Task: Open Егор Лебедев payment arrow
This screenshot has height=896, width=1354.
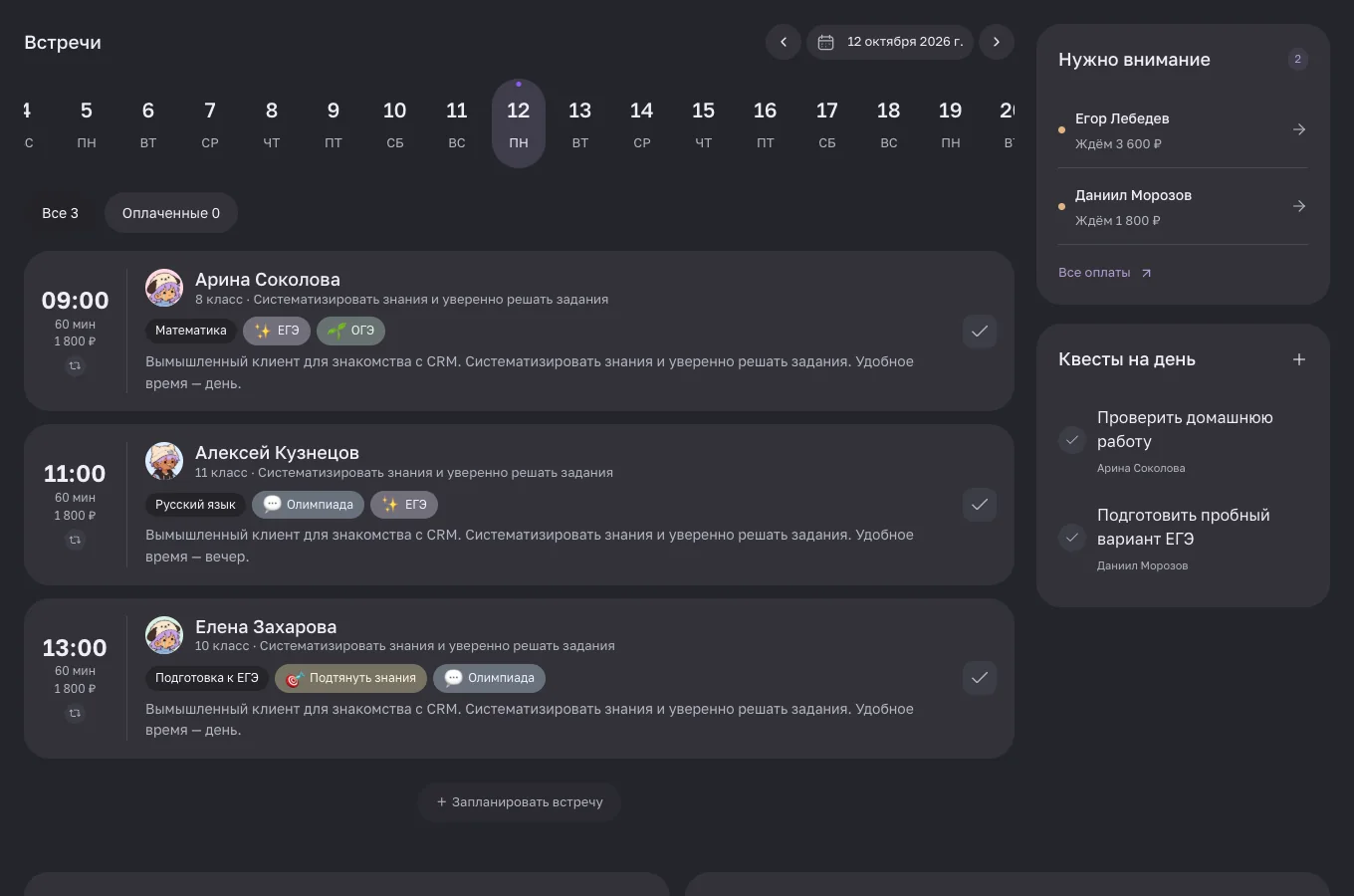Action: [x=1299, y=129]
